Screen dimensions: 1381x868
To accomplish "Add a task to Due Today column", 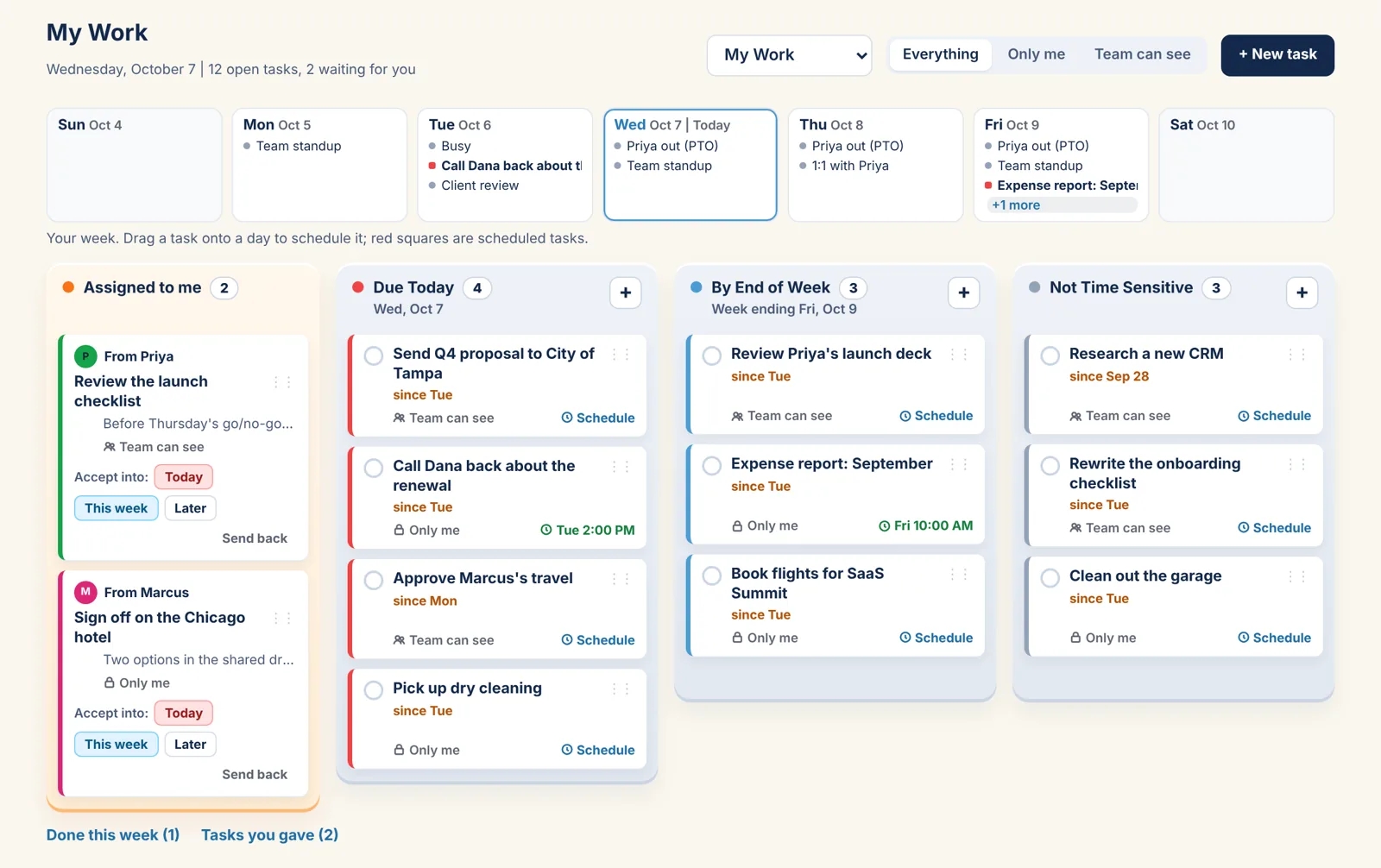I will (626, 293).
